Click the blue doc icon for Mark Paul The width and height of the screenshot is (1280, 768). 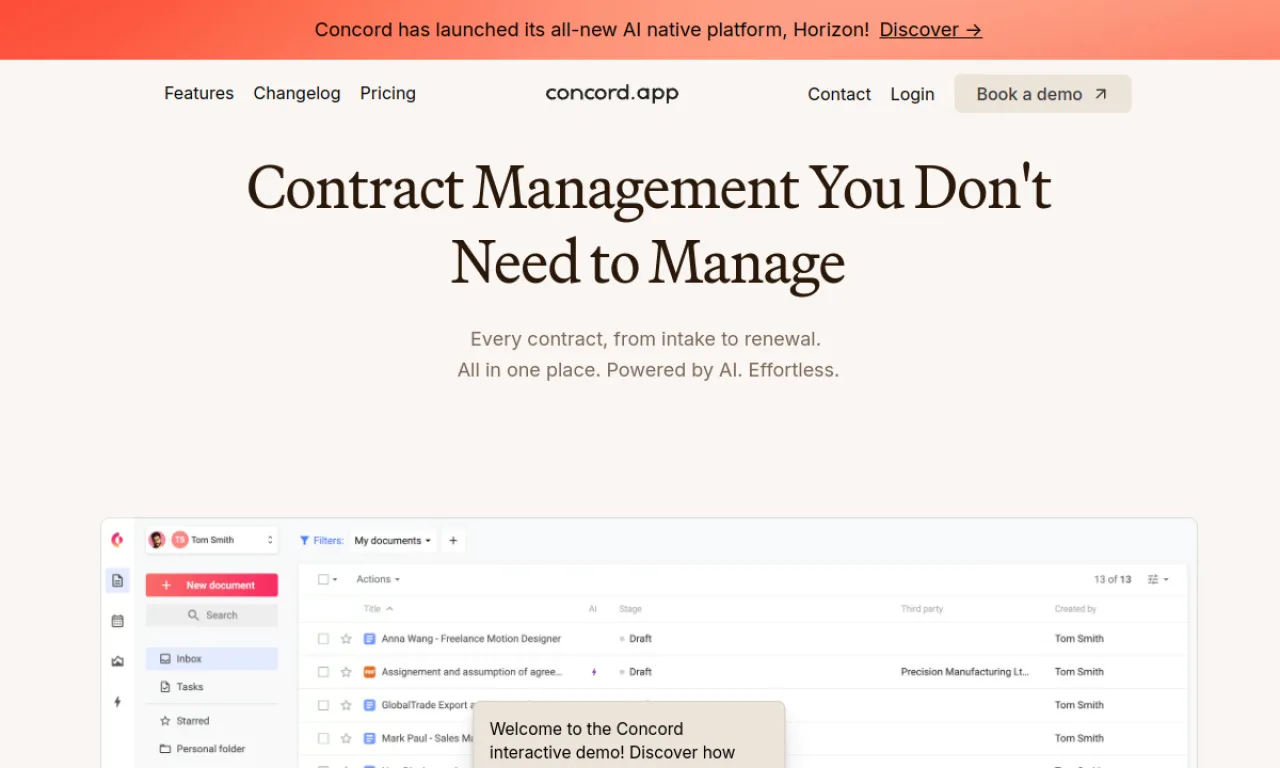click(x=369, y=738)
